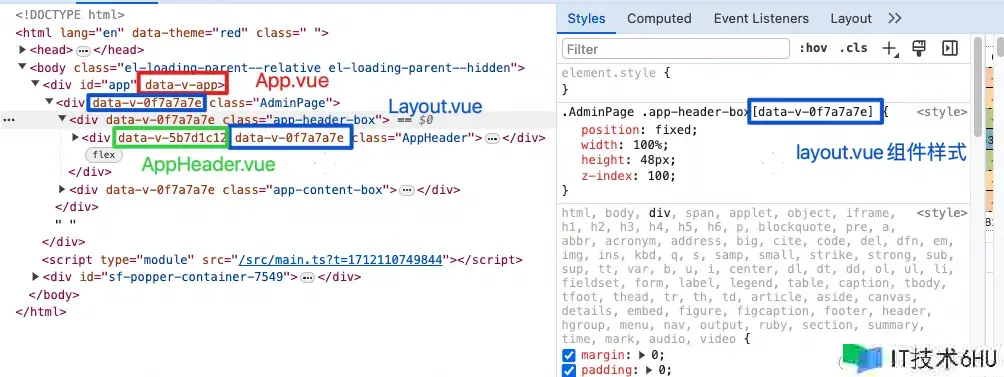1004x377 pixels.
Task: Click the ellipsis badge in the head element
Action: point(84,50)
